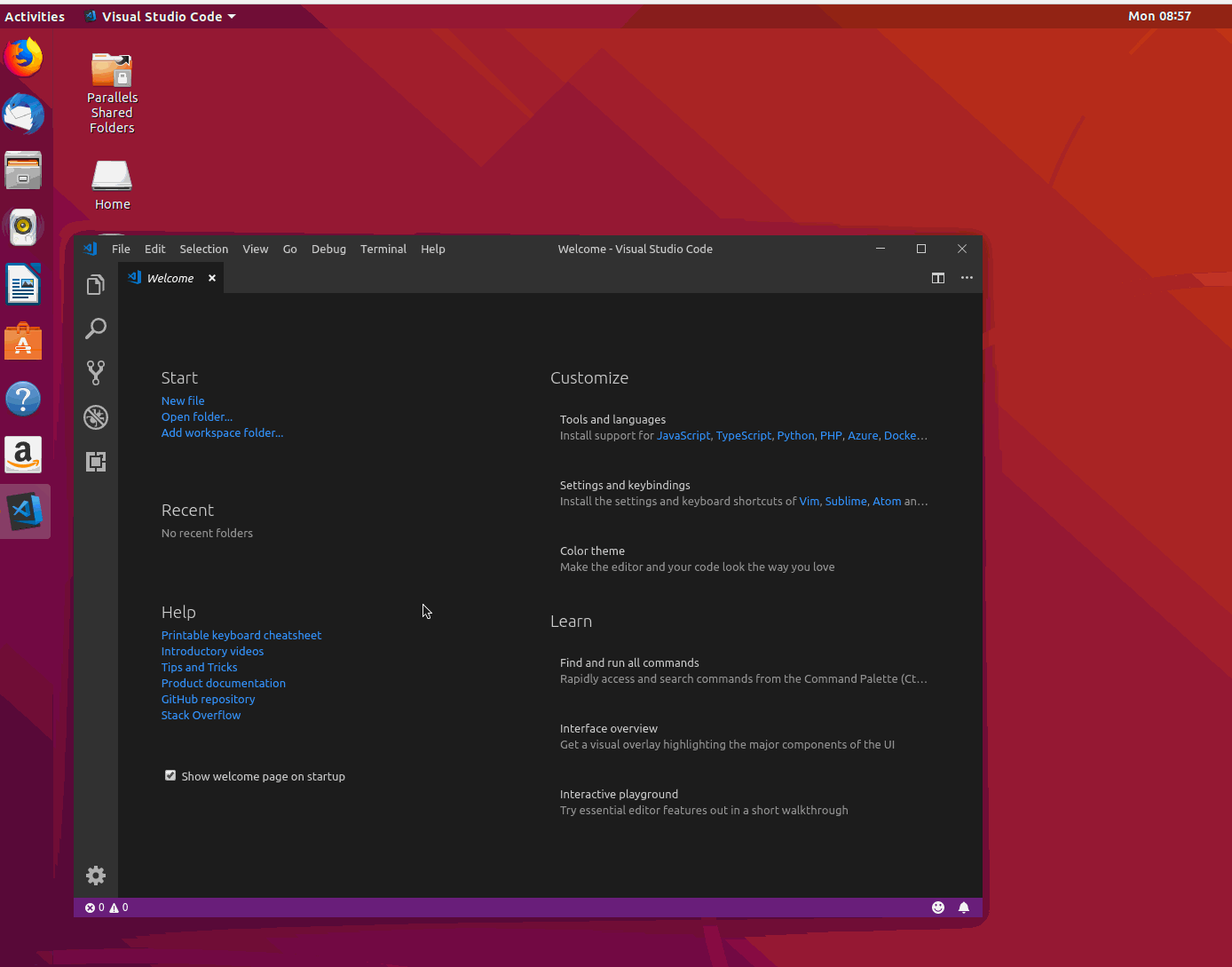The height and width of the screenshot is (967, 1232).
Task: Install Vim keybindings link
Action: [x=809, y=501]
